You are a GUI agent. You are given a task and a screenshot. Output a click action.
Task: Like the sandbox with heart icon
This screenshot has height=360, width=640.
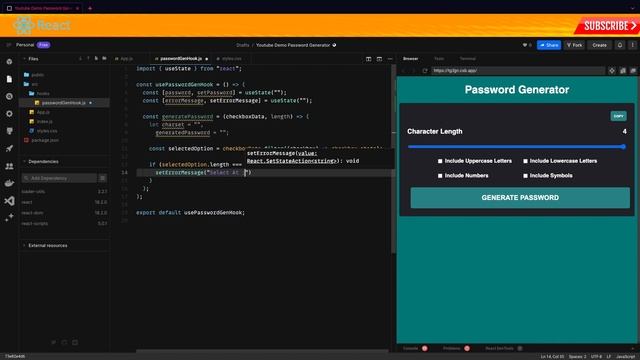pos(525,45)
